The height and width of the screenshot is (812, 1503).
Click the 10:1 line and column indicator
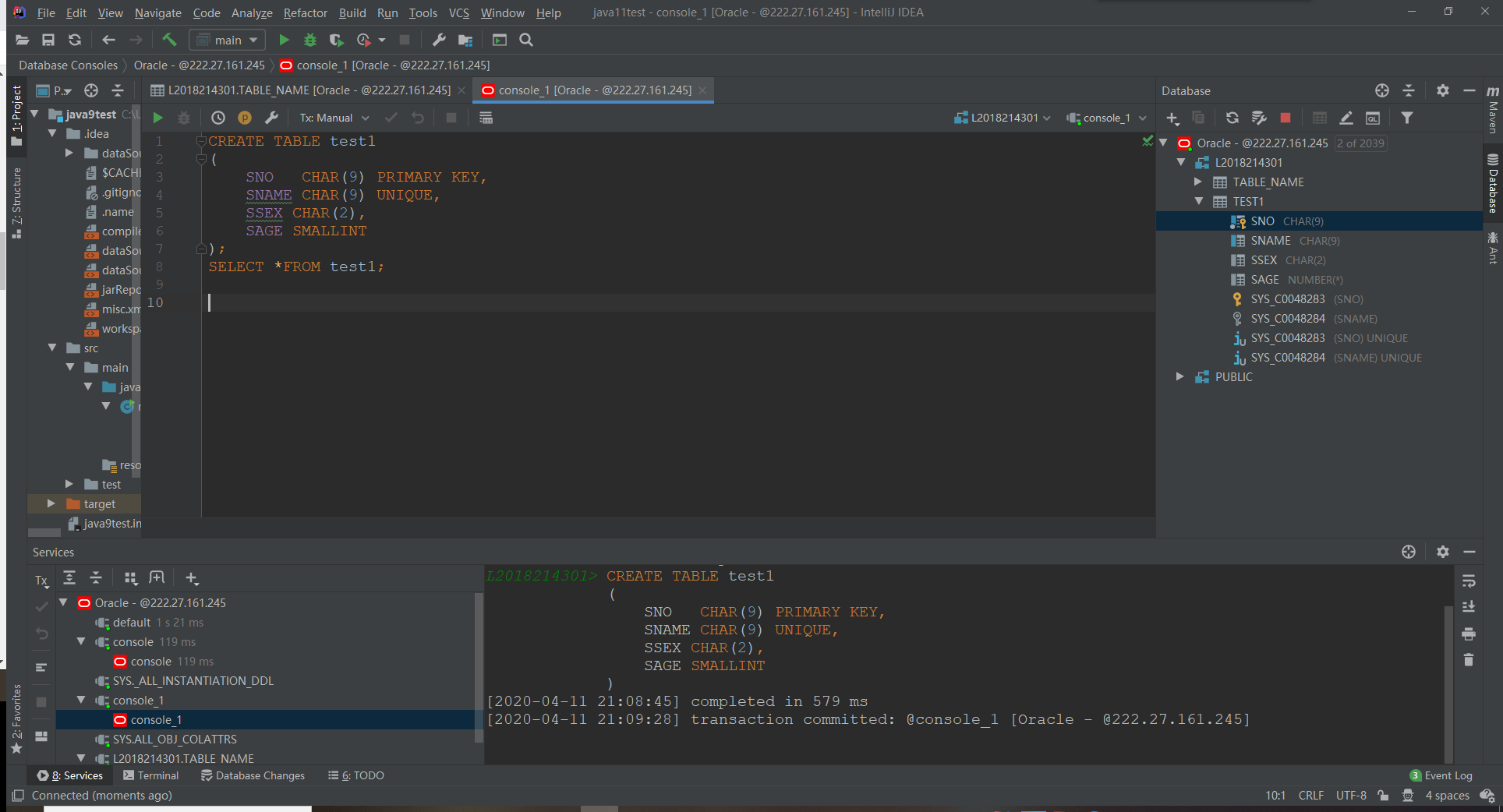click(x=1275, y=796)
